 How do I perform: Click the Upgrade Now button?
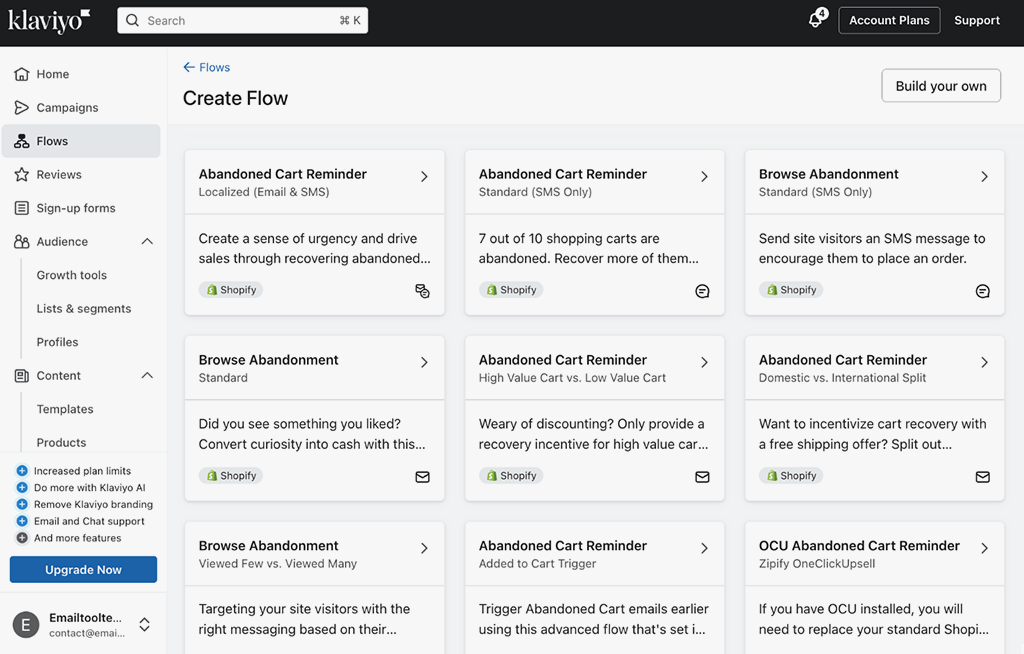tap(83, 570)
